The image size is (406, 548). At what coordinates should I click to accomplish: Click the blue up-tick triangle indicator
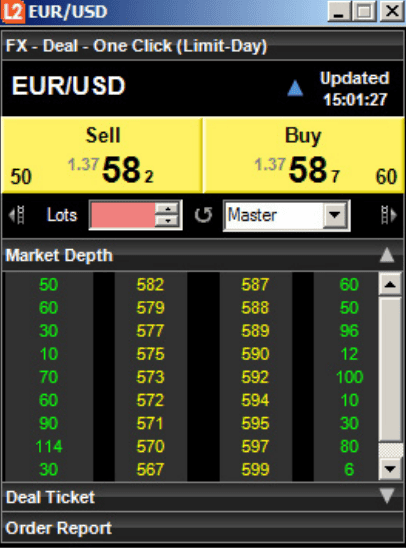(x=295, y=88)
